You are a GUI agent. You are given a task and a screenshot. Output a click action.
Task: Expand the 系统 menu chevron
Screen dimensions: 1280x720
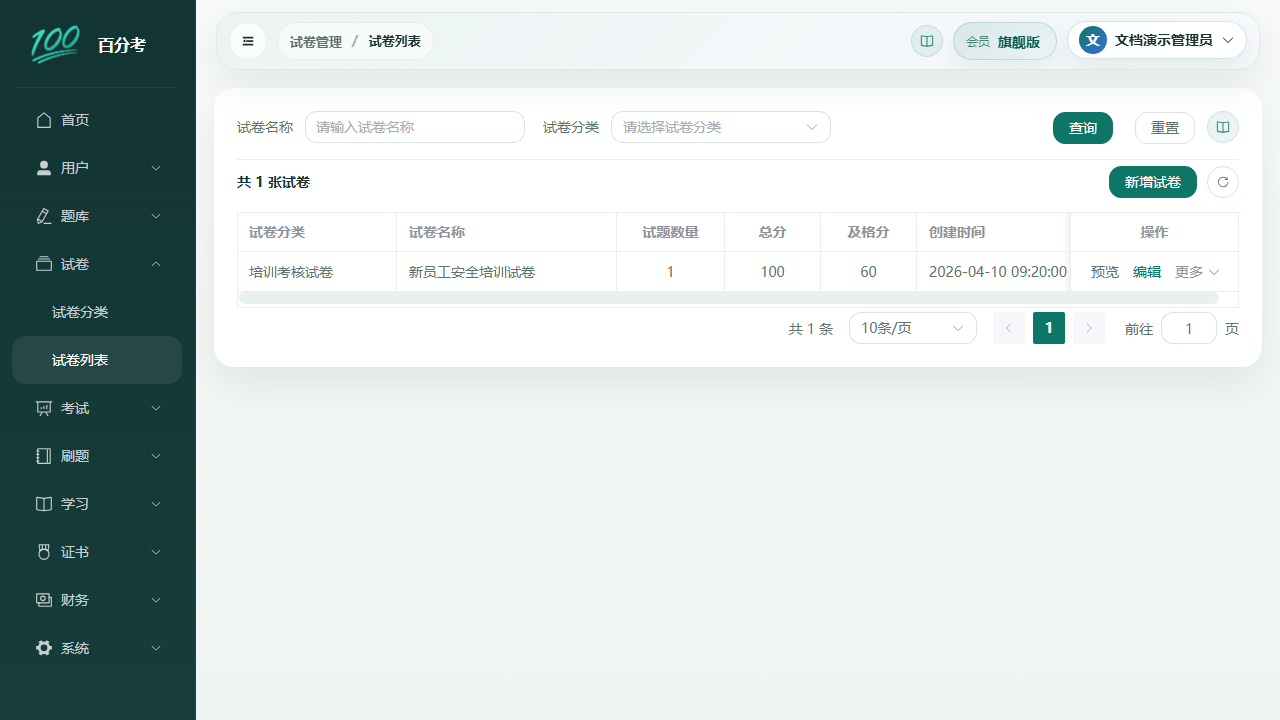156,648
